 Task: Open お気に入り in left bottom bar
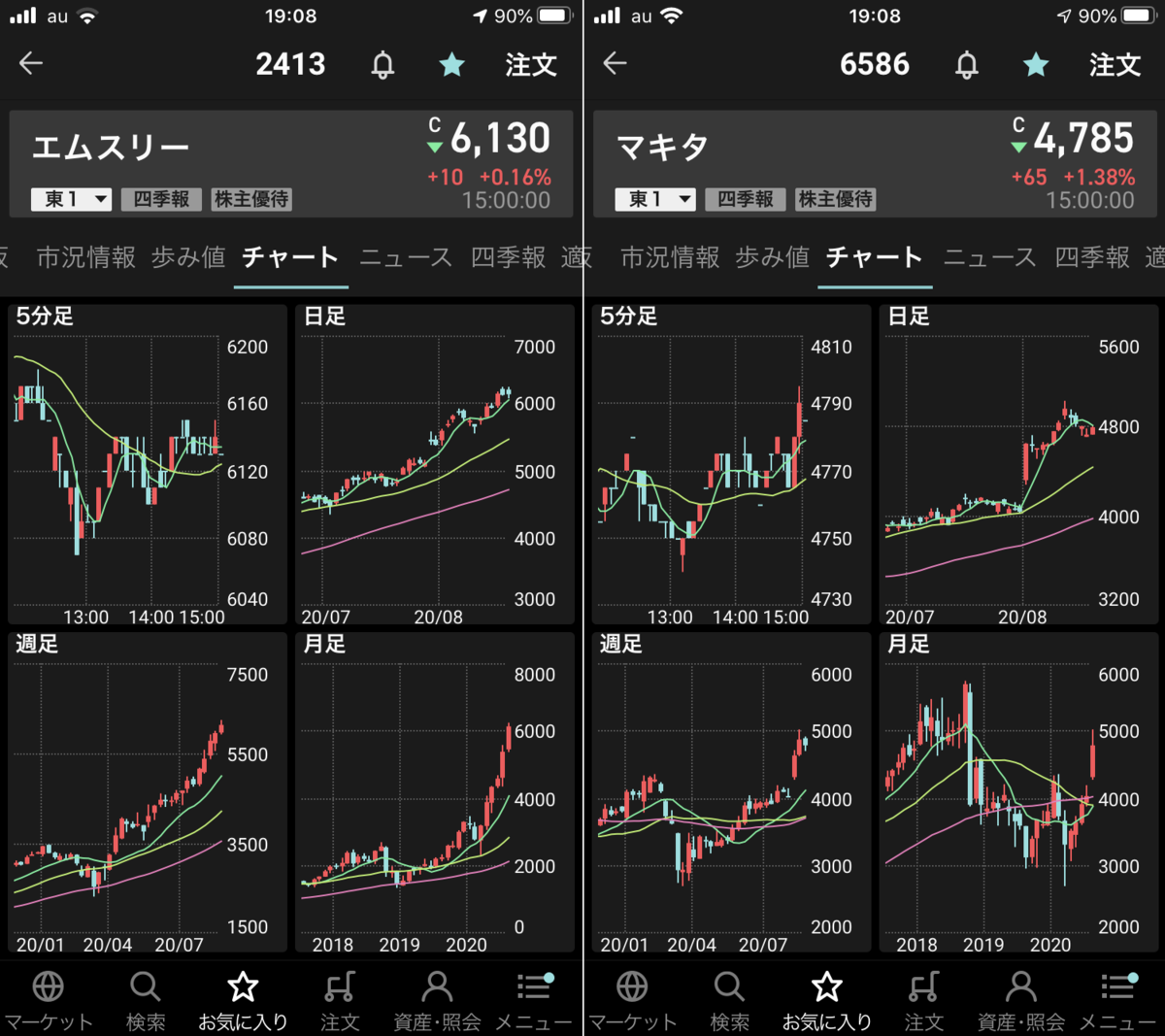[243, 1000]
